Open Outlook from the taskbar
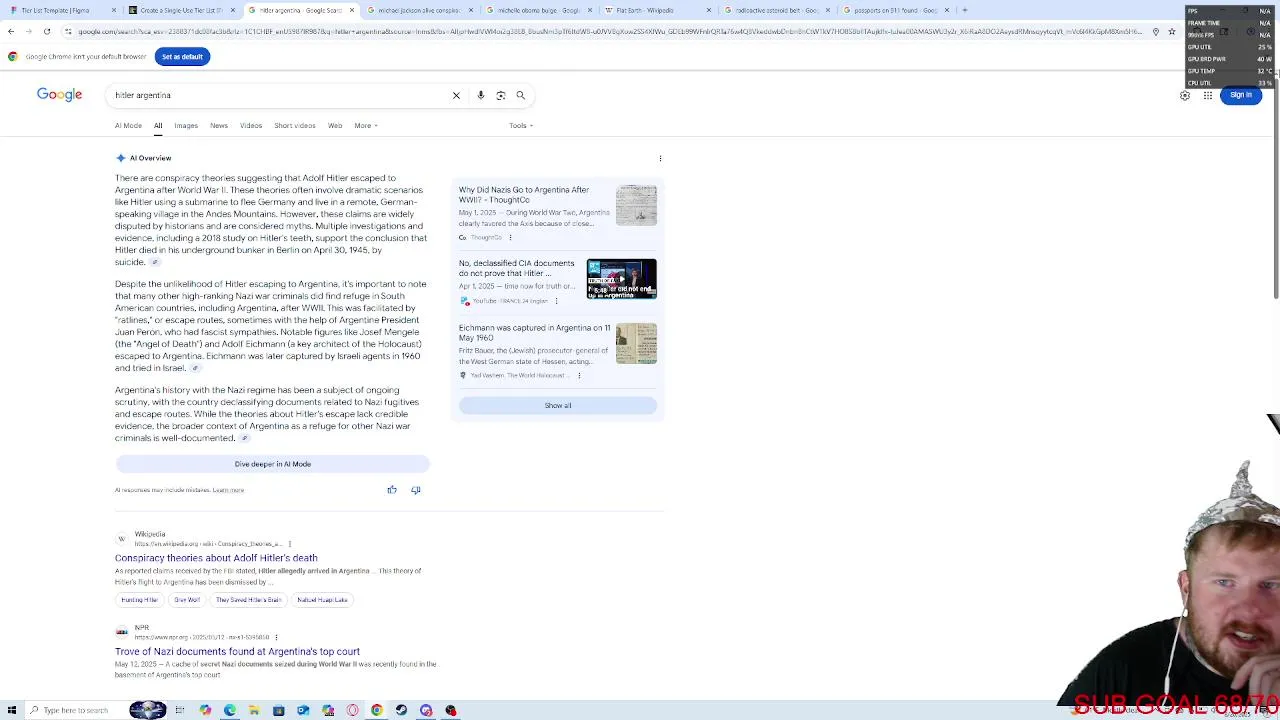 pos(303,710)
